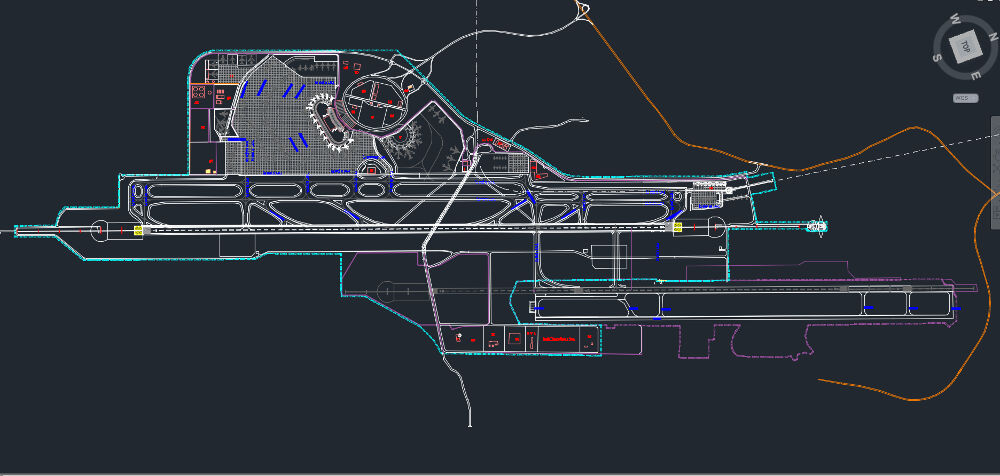Viewport: 1000px width, 476px height.
Task: Click the TOP face of the ViewCube
Action: pos(964,46)
